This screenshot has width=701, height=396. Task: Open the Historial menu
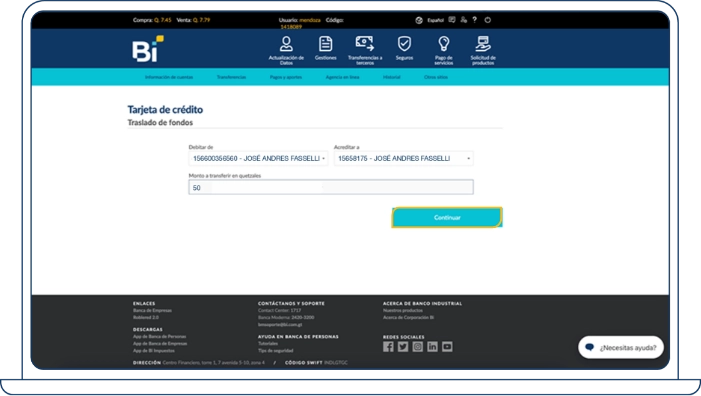(x=392, y=77)
